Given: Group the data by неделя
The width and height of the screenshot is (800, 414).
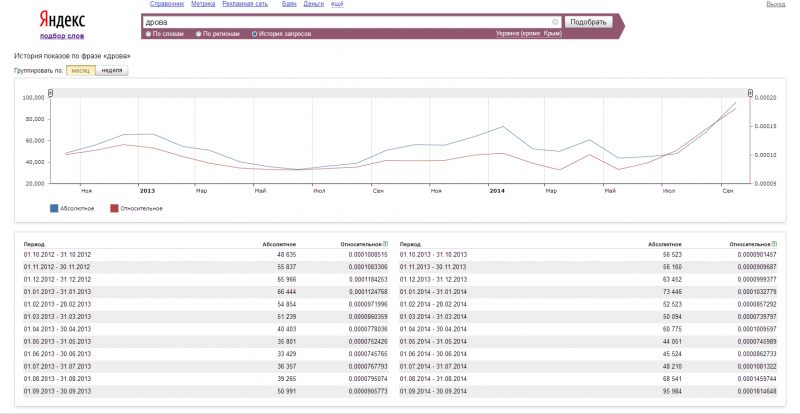Looking at the screenshot, I should (x=112, y=70).
